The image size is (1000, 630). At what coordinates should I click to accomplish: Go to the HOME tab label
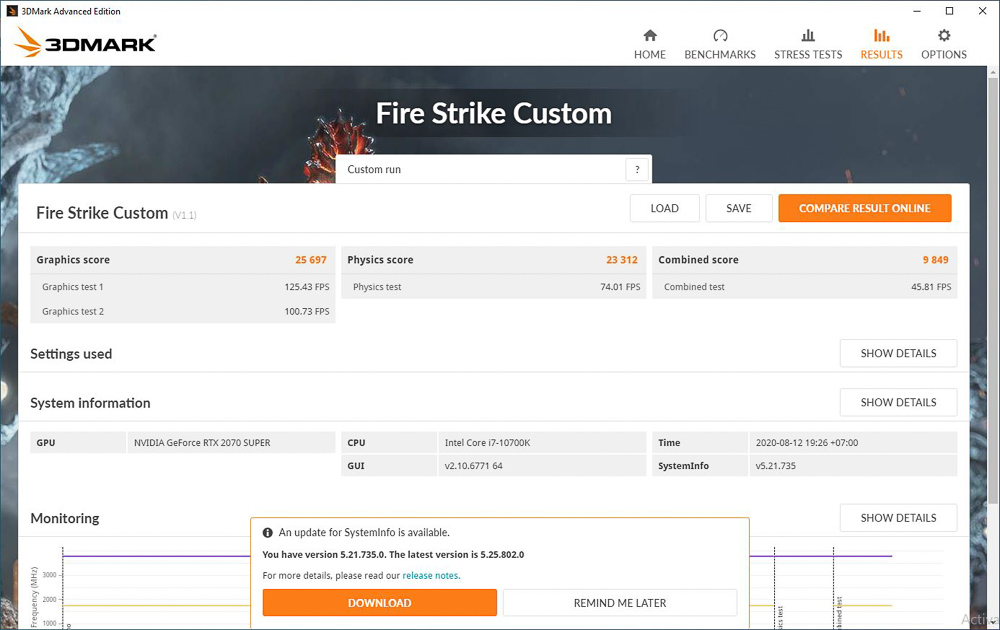(x=650, y=55)
